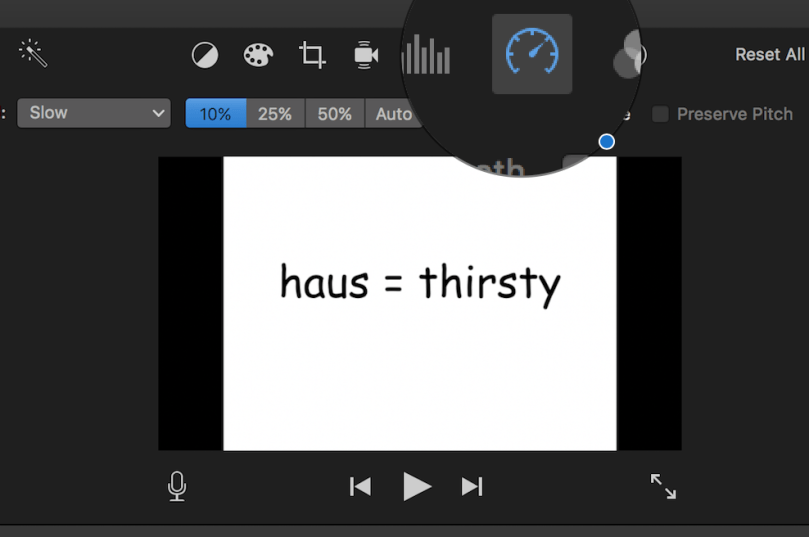The height and width of the screenshot is (537, 809).
Task: Select the 25% speed option
Action: tap(275, 114)
